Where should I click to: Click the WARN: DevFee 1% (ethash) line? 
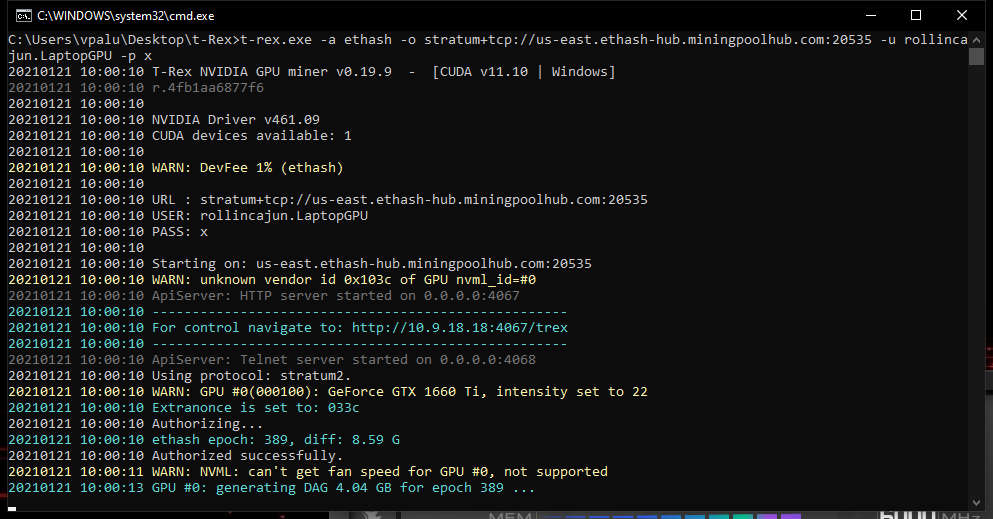176,168
